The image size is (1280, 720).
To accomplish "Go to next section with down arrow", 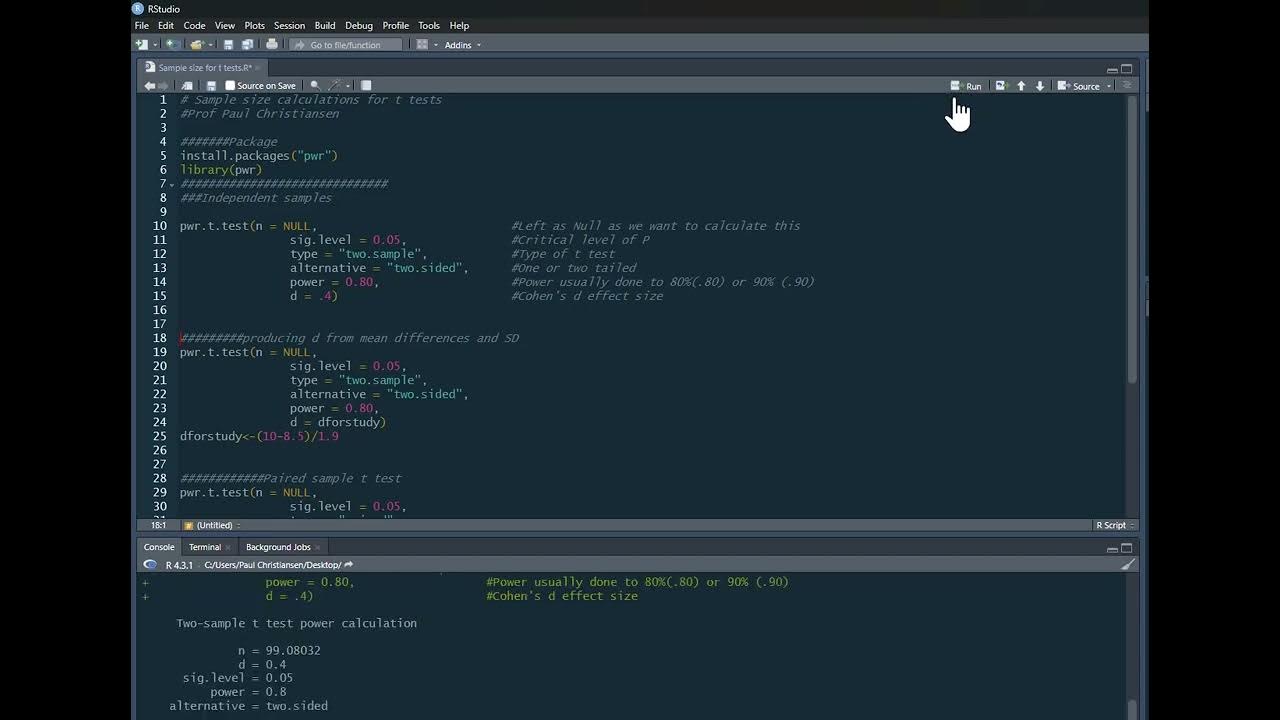I will [1040, 86].
